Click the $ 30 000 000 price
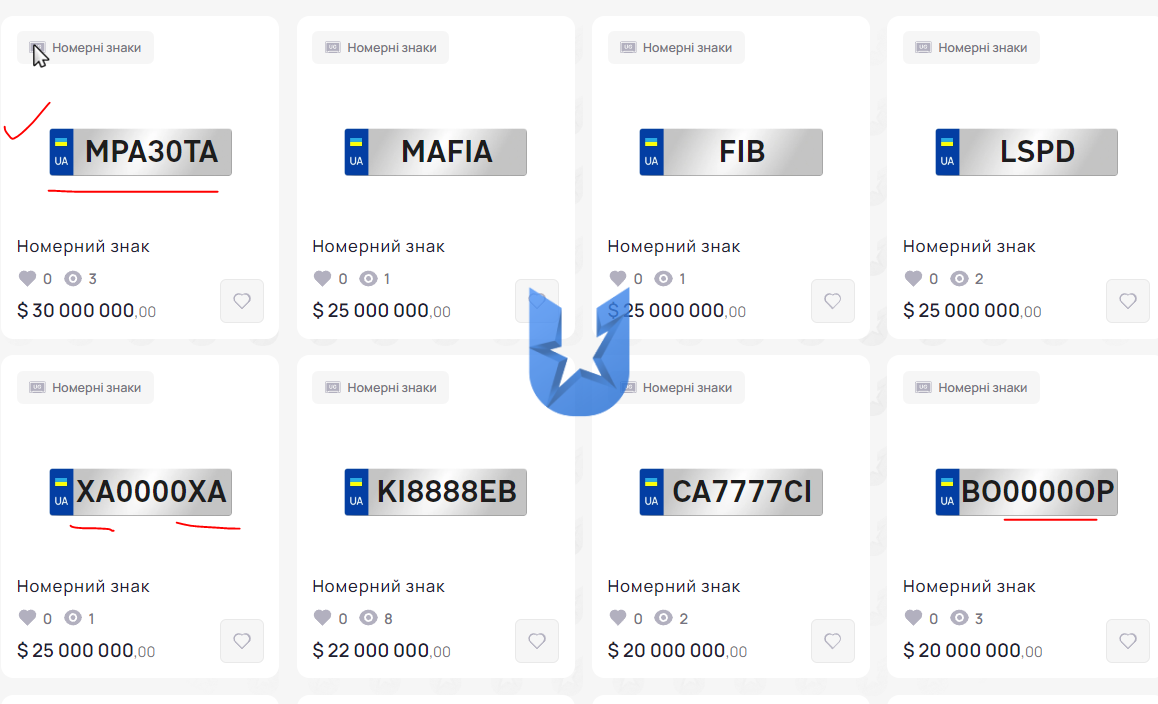This screenshot has width=1158, height=704. coord(86,310)
